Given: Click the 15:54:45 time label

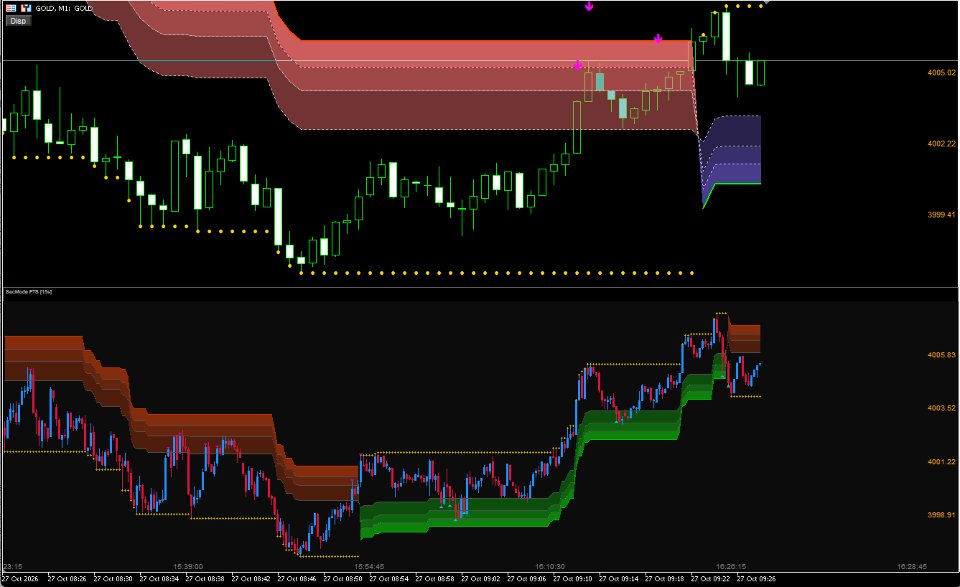Looking at the screenshot, I should (x=369, y=567).
